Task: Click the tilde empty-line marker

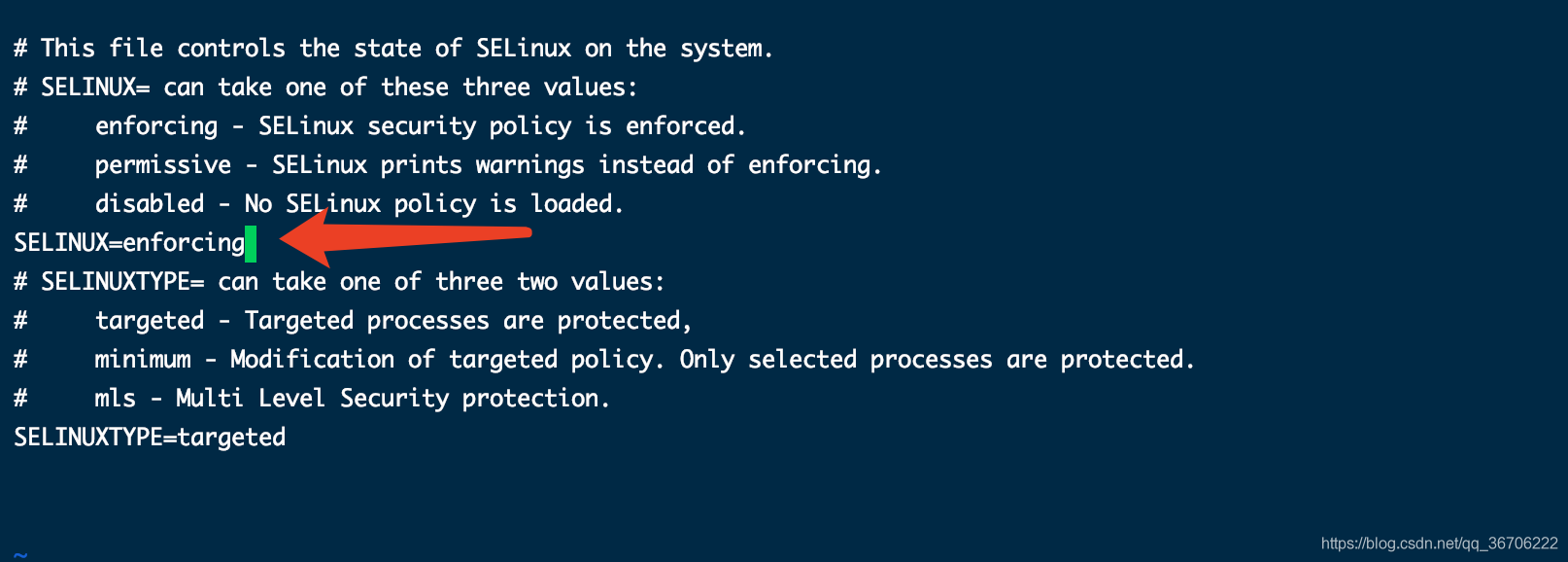Action: (20, 555)
